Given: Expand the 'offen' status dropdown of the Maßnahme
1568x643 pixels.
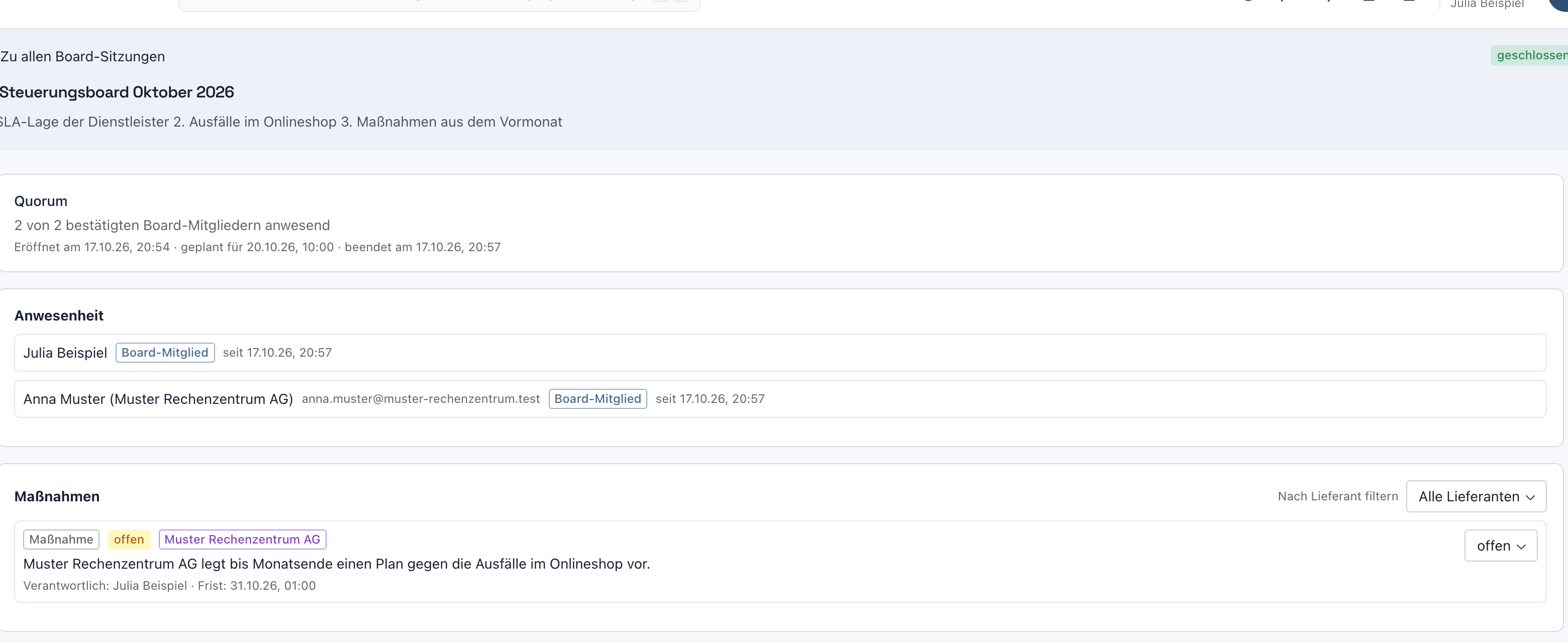Looking at the screenshot, I should (x=1501, y=546).
